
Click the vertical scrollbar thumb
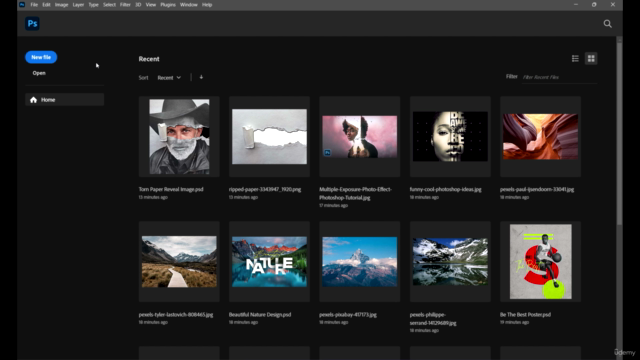[619, 133]
